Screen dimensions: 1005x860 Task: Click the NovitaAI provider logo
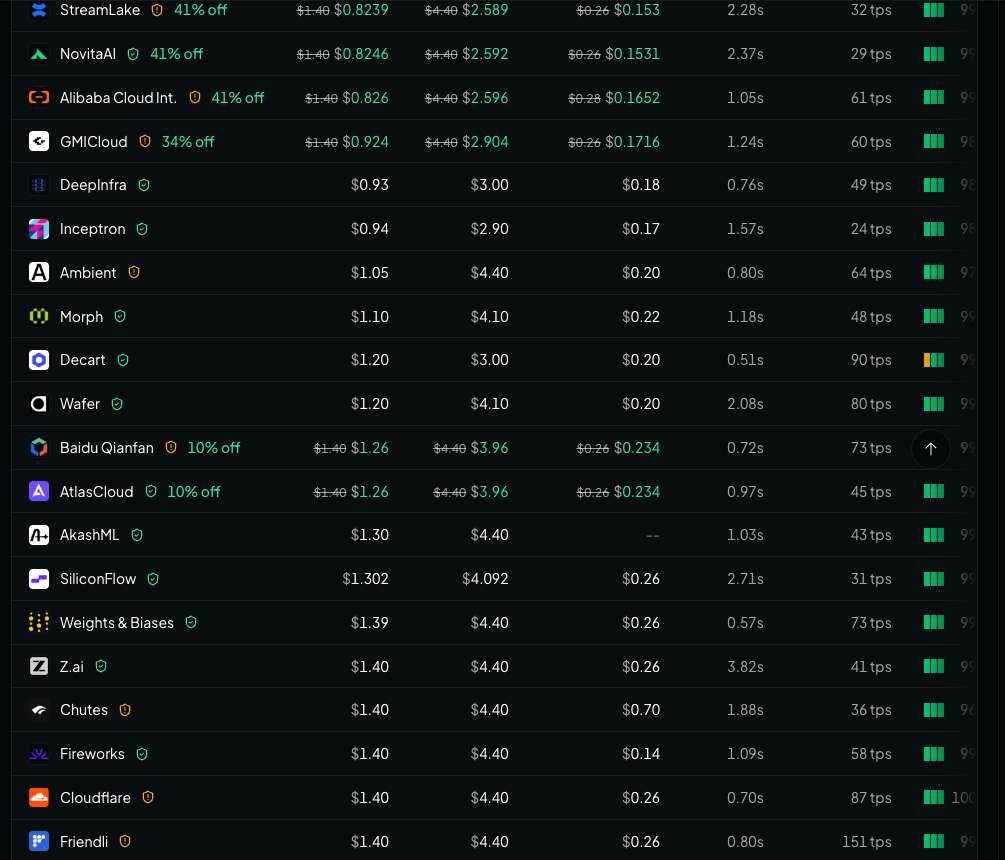pos(39,54)
